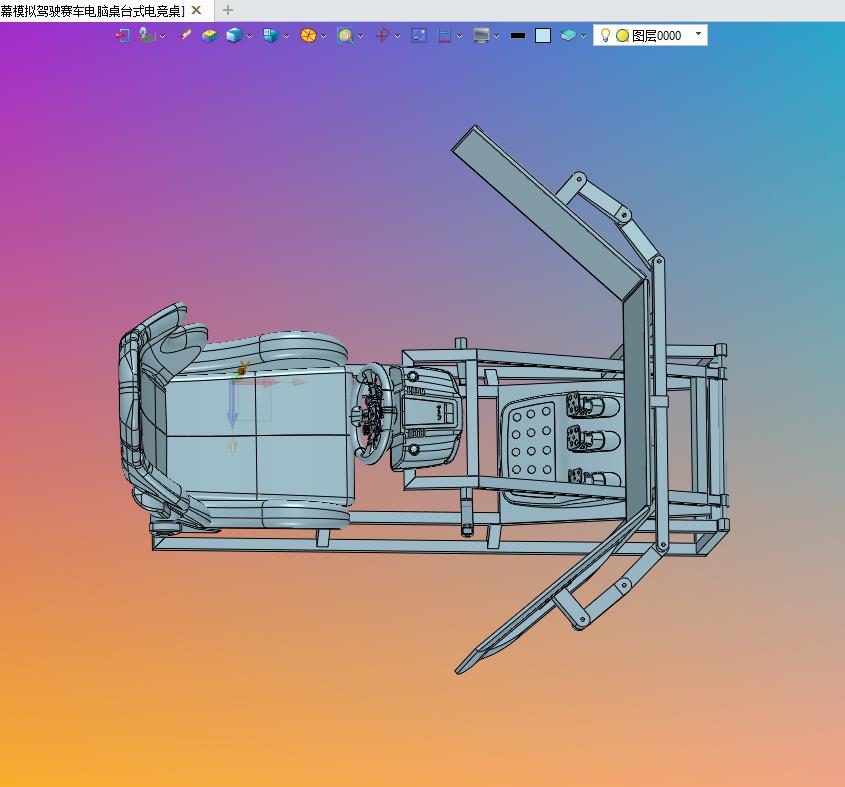Open the layer stack dropdown arrow
The image size is (845, 787).
[583, 36]
